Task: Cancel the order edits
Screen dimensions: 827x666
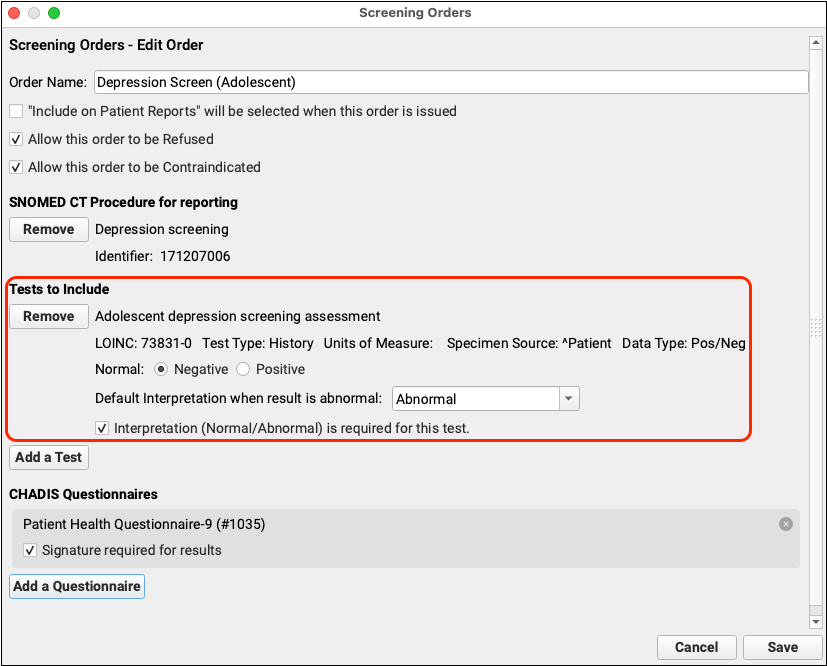Action: click(696, 647)
